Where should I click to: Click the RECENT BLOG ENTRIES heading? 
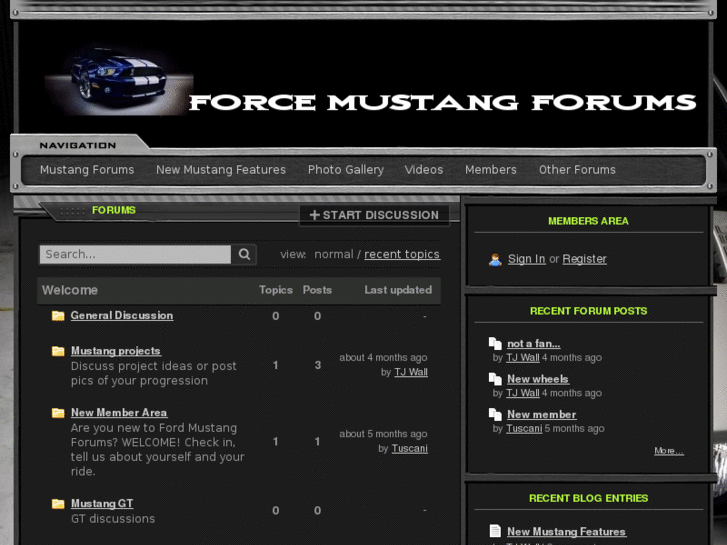588,498
